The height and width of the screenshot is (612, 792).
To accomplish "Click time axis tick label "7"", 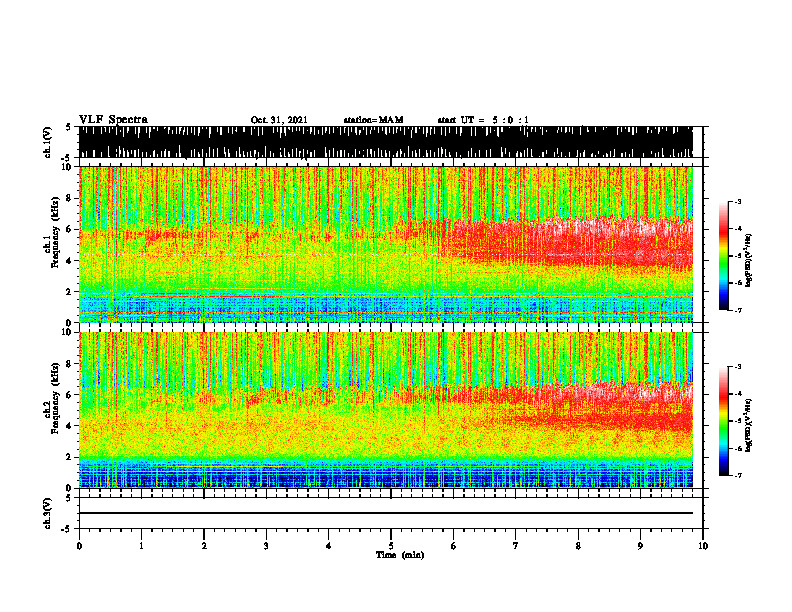I will coord(516,546).
